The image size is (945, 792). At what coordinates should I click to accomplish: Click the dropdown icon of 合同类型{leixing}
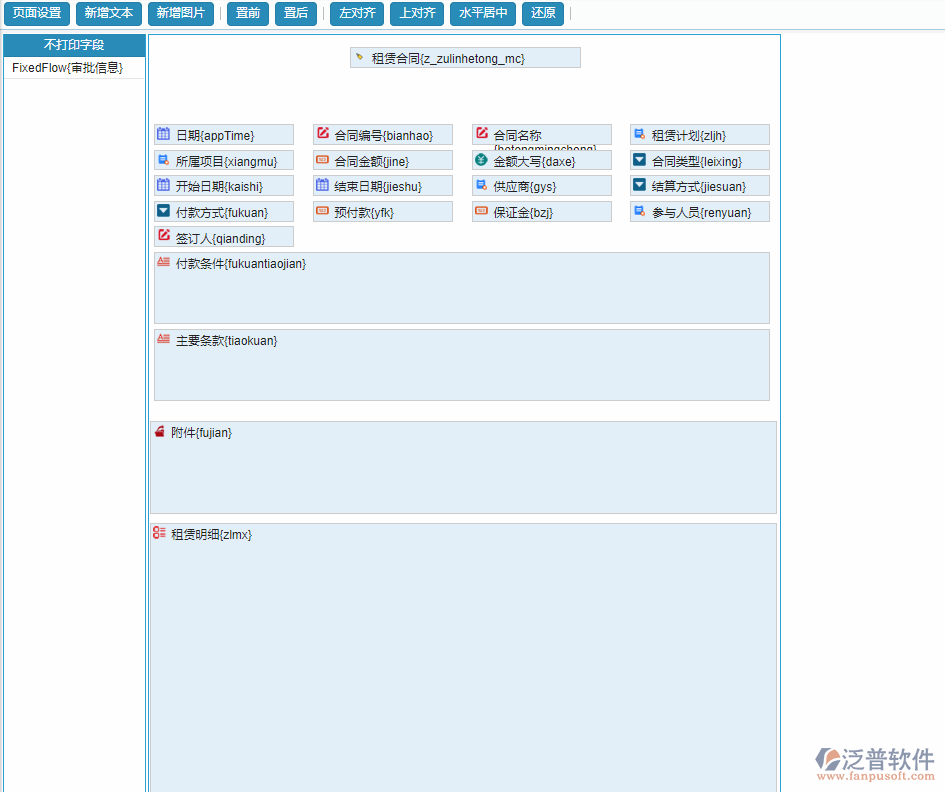[639, 160]
